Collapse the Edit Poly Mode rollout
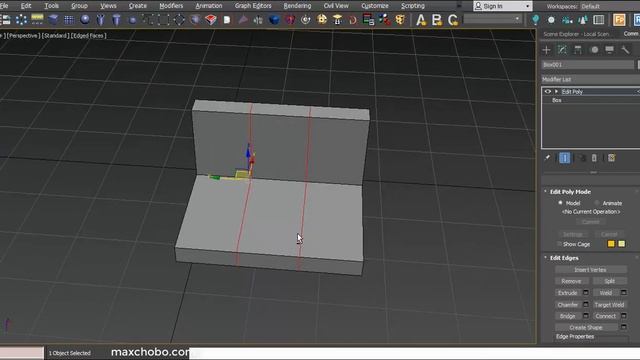640x360 pixels. 545,191
